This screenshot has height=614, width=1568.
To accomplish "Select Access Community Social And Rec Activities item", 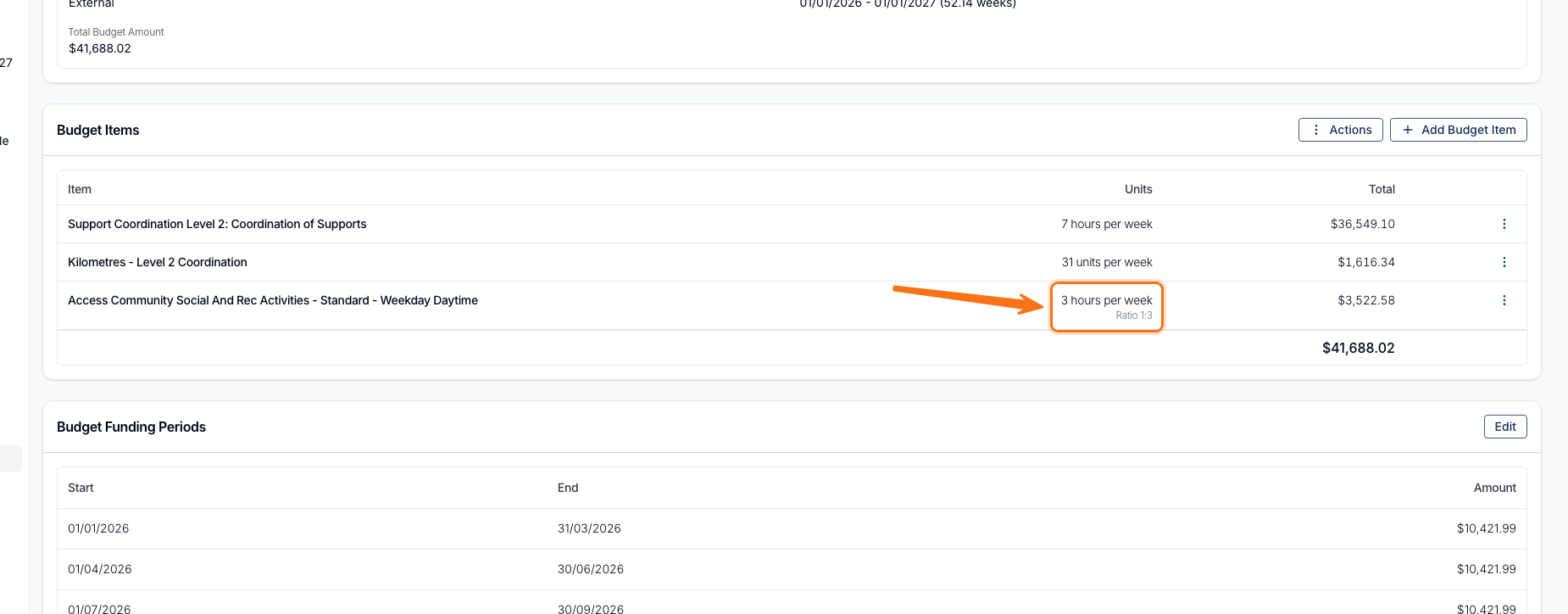I will (x=273, y=300).
